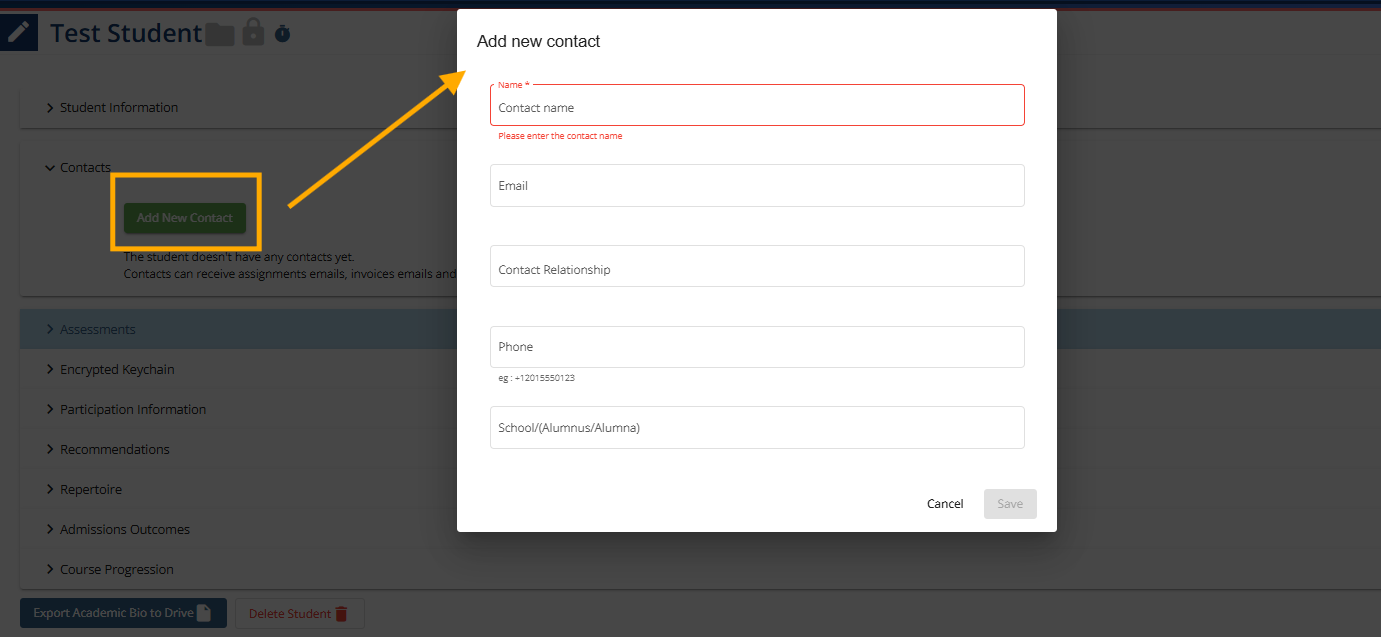Open the folder icon next to Test Student
The height and width of the screenshot is (637, 1381).
pos(220,34)
